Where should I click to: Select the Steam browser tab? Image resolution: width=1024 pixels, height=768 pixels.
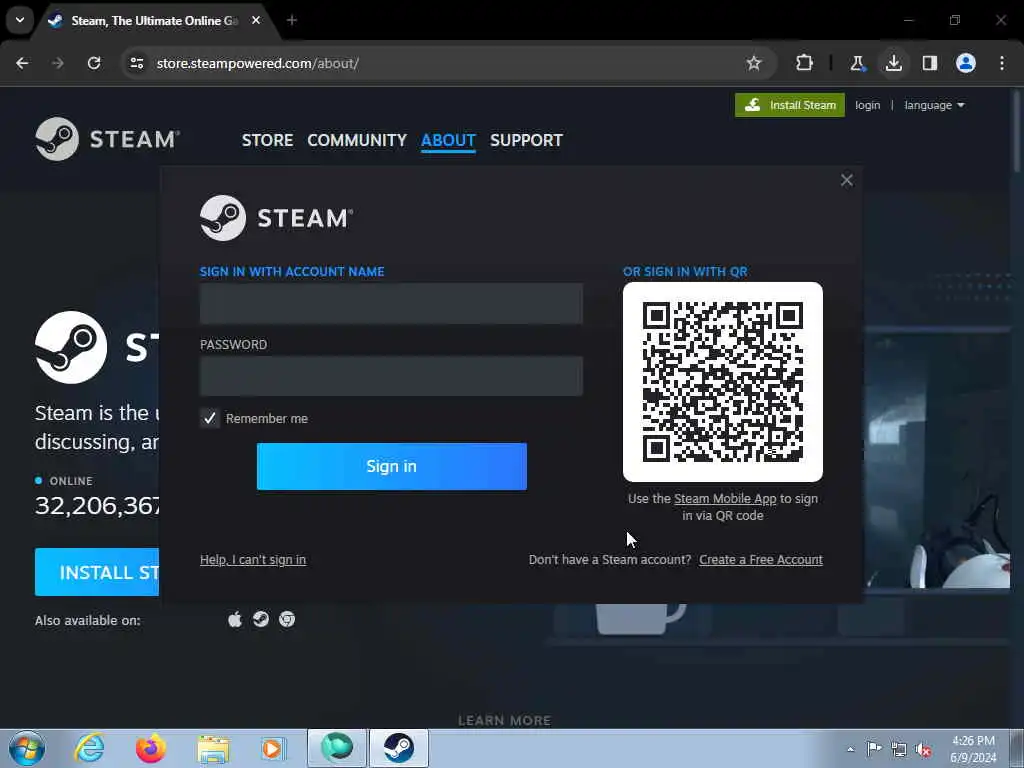(x=153, y=21)
